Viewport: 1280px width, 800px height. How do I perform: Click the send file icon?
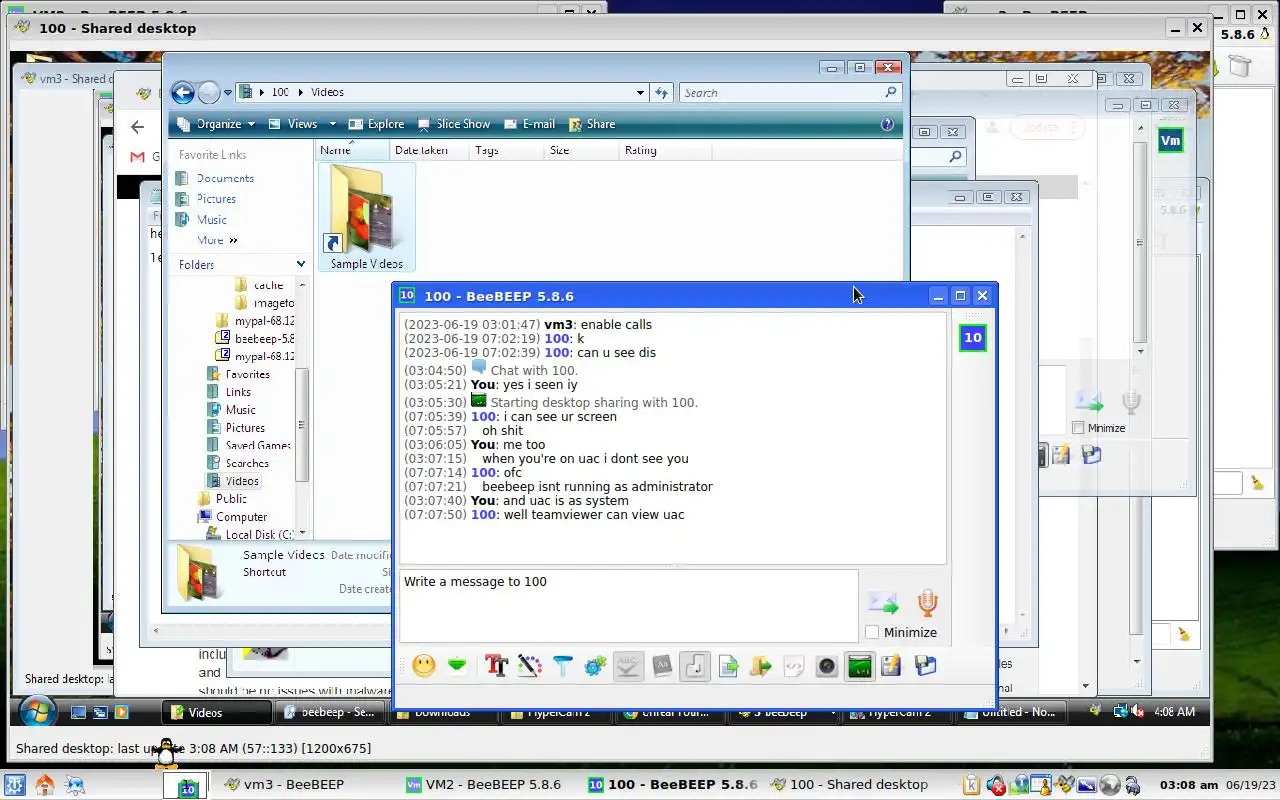point(728,665)
